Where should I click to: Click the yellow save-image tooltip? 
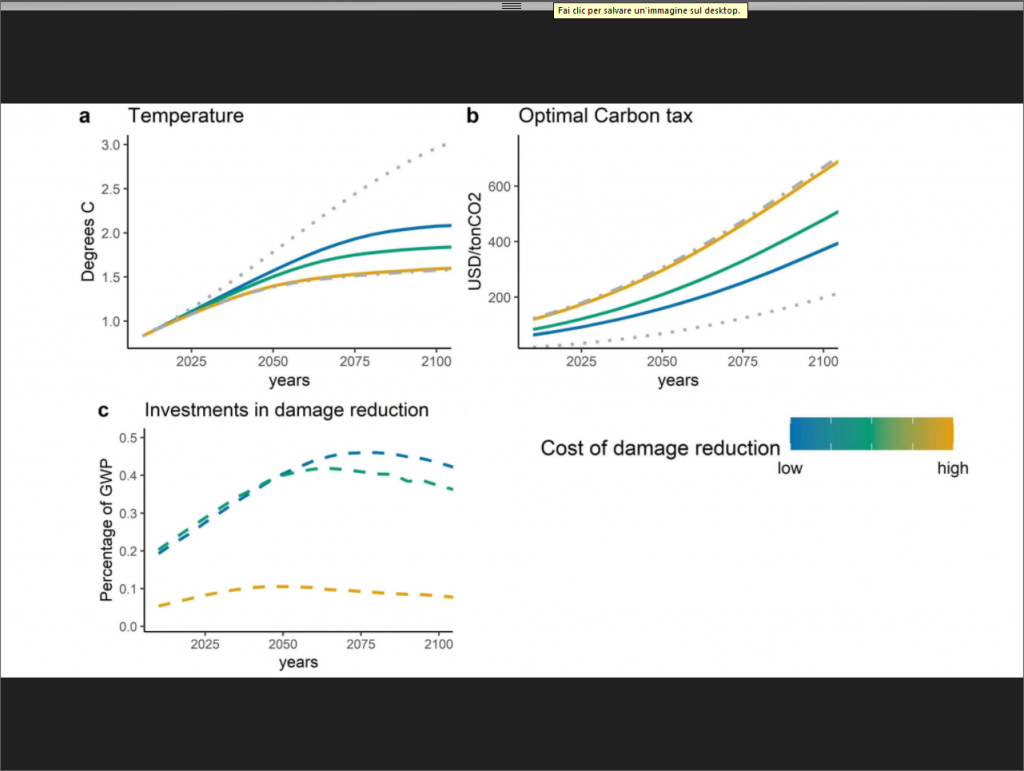pyautogui.click(x=649, y=10)
